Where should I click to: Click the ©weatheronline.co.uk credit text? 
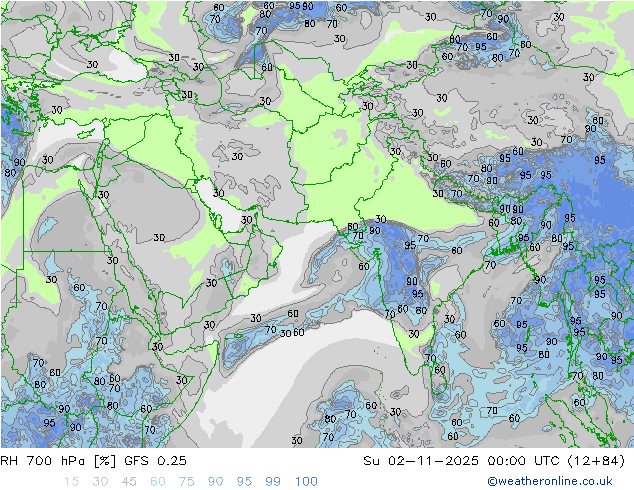(549, 481)
